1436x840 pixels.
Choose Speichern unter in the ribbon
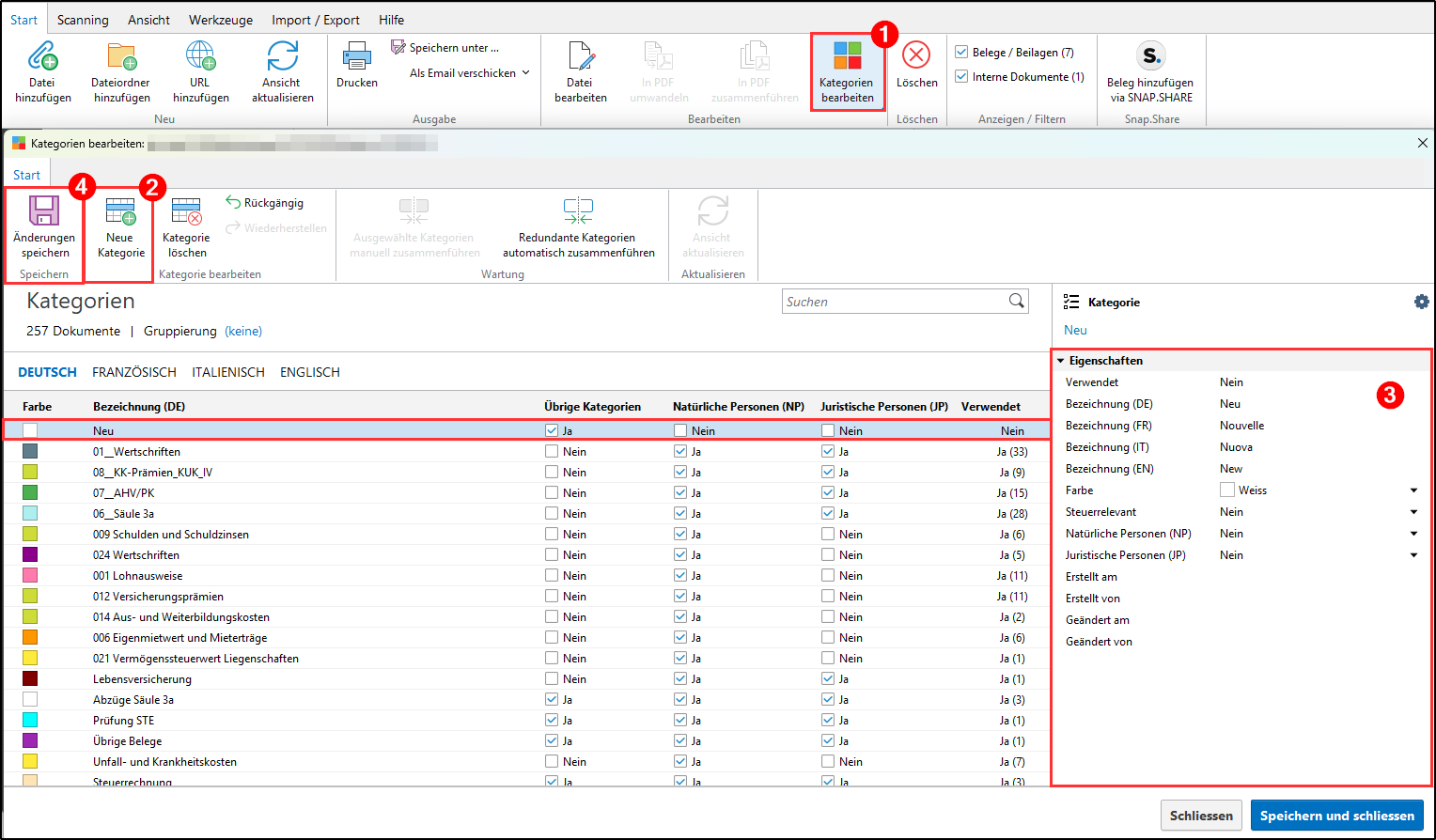[x=445, y=47]
